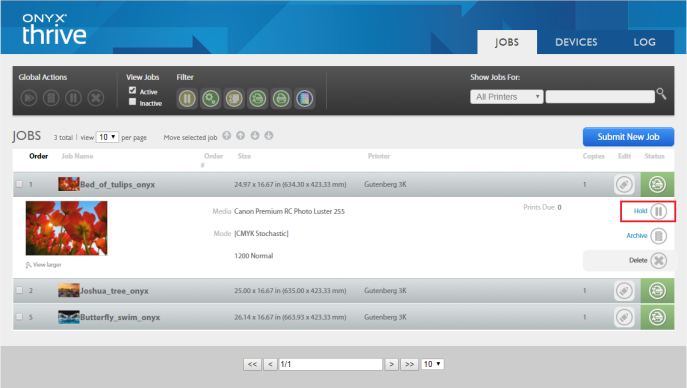Open the bottom pagination size dropdown
687x388 pixels.
click(x=432, y=364)
